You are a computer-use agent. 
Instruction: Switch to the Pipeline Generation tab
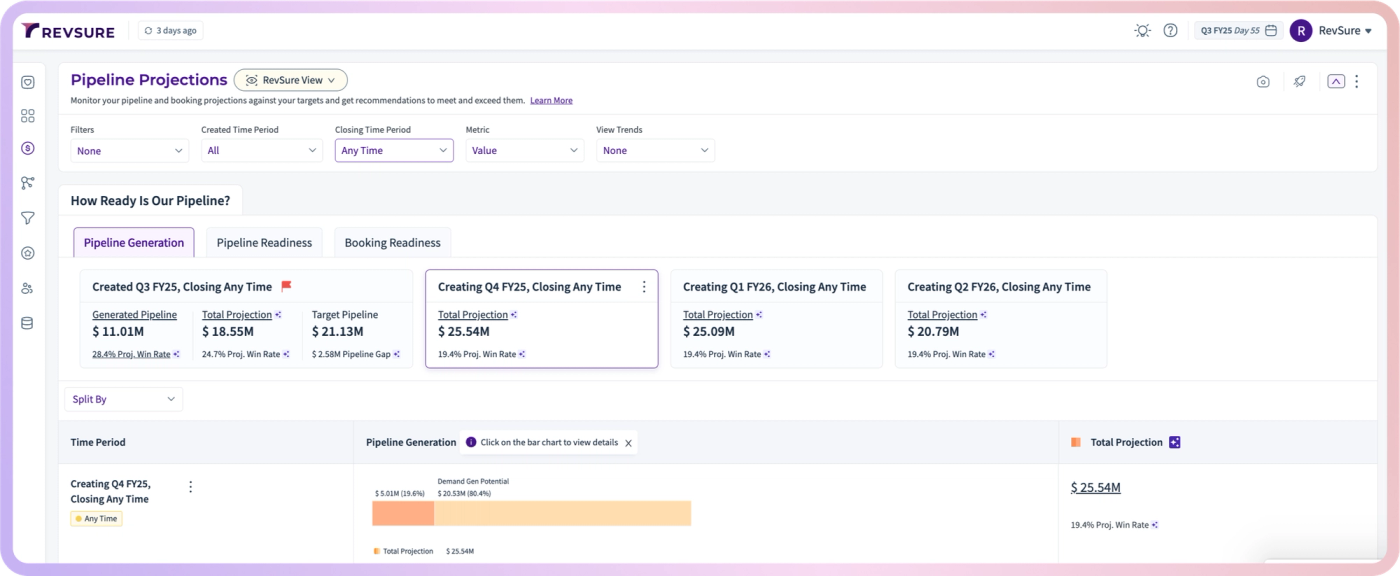click(134, 242)
